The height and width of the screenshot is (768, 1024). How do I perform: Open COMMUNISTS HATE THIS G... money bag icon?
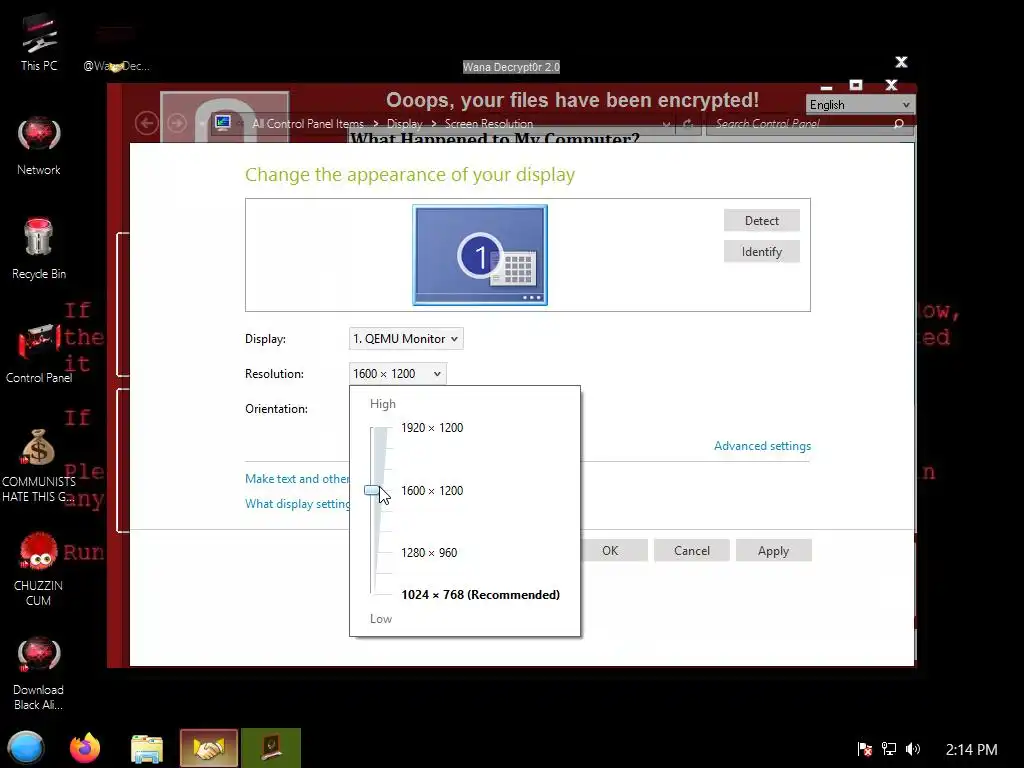coord(39,466)
